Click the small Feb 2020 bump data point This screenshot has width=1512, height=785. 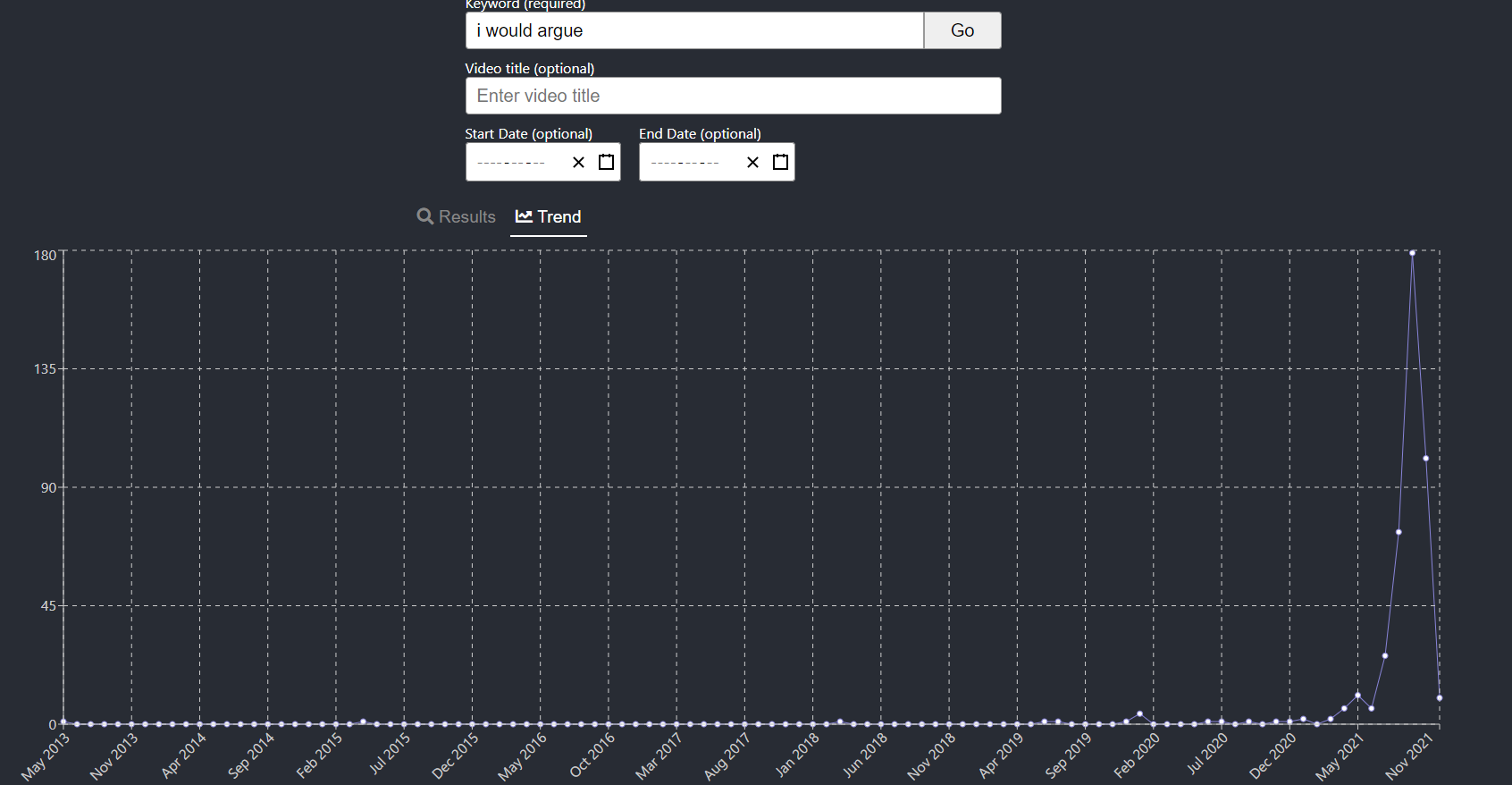tap(1139, 713)
